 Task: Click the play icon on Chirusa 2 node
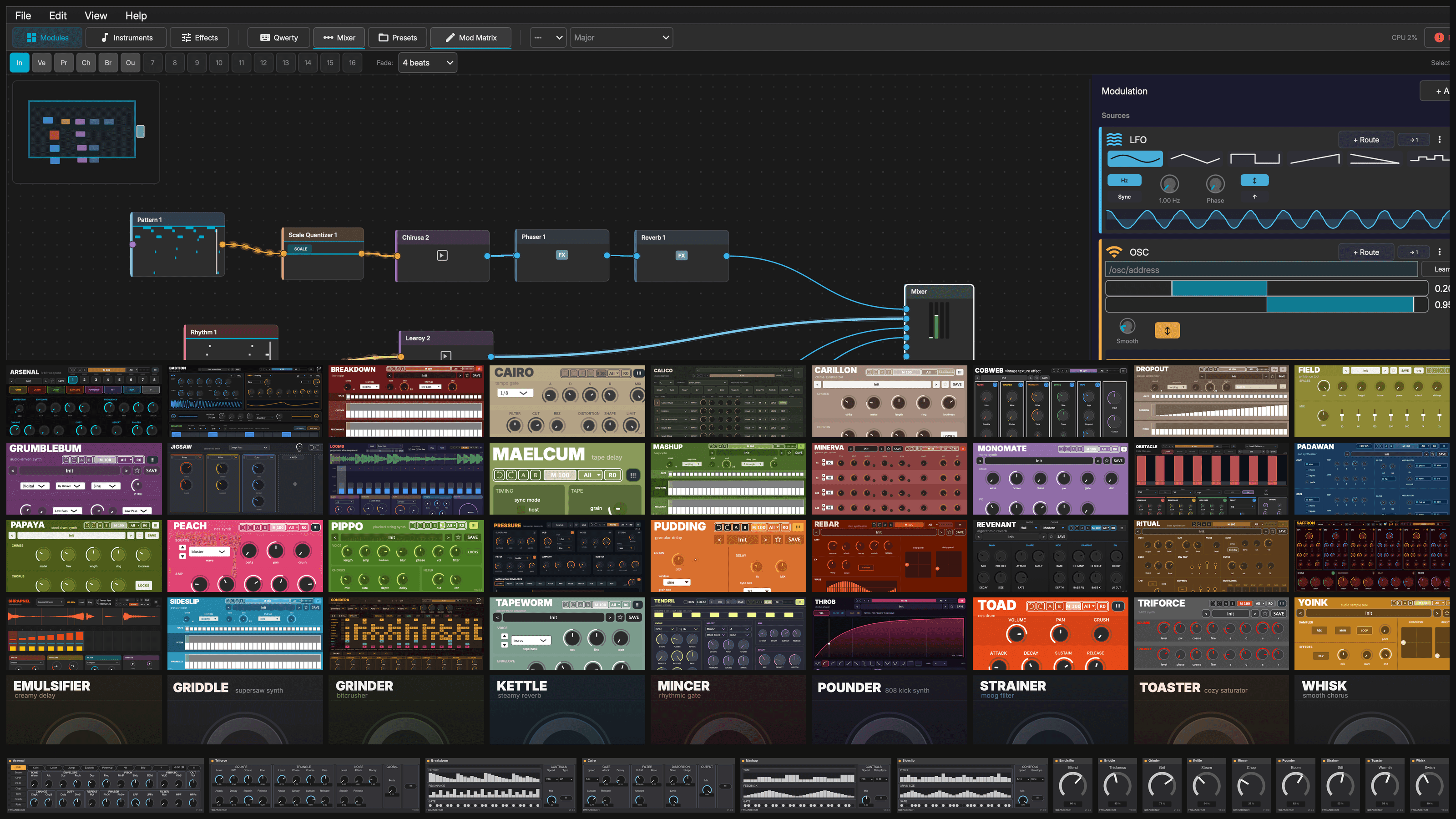coord(442,255)
